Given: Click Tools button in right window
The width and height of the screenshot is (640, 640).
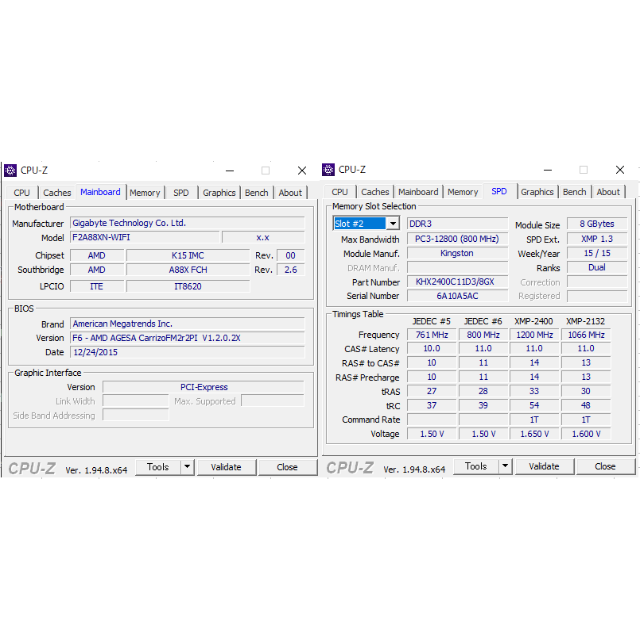Looking at the screenshot, I should point(476,466).
